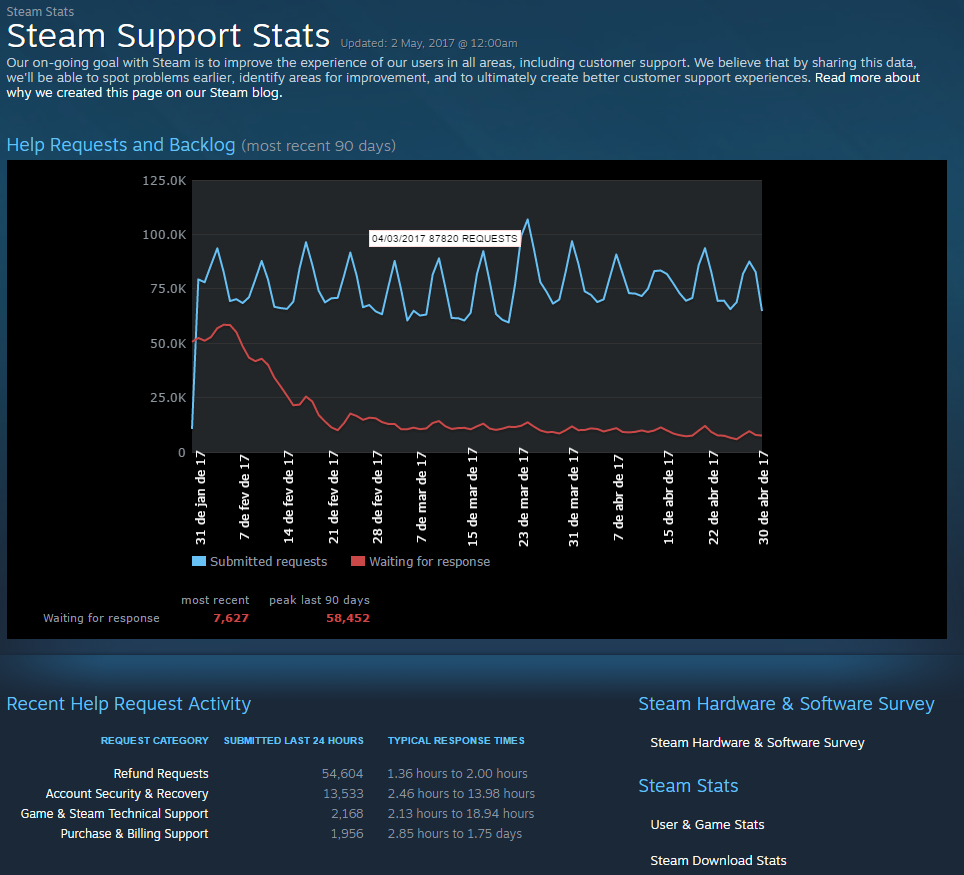Click the '14 de fev de 17' axis label
Image resolution: width=964 pixels, height=875 pixels.
(288, 497)
